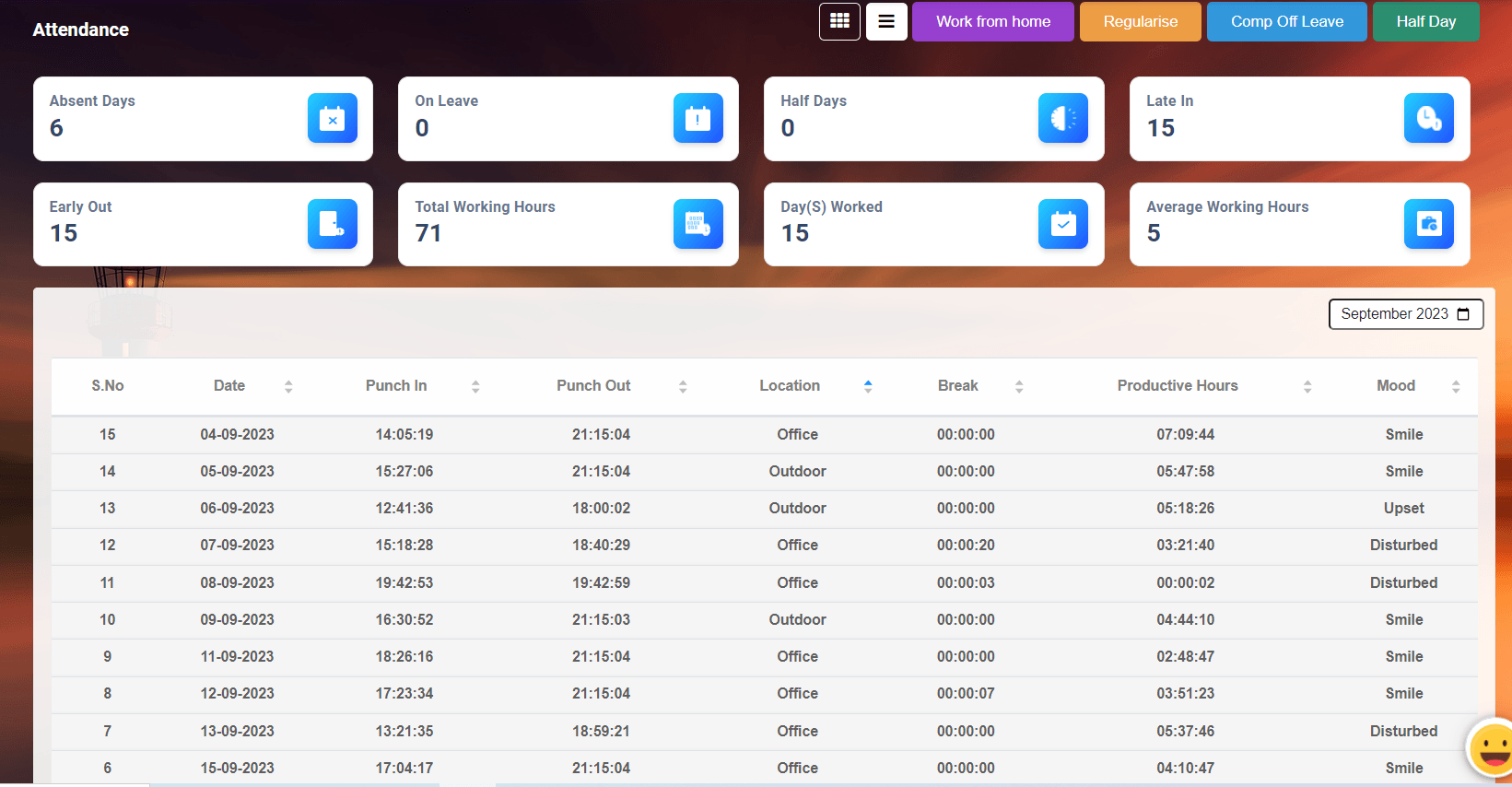Switch to grid view layout
Viewport: 1512px width, 787px height.
(839, 21)
